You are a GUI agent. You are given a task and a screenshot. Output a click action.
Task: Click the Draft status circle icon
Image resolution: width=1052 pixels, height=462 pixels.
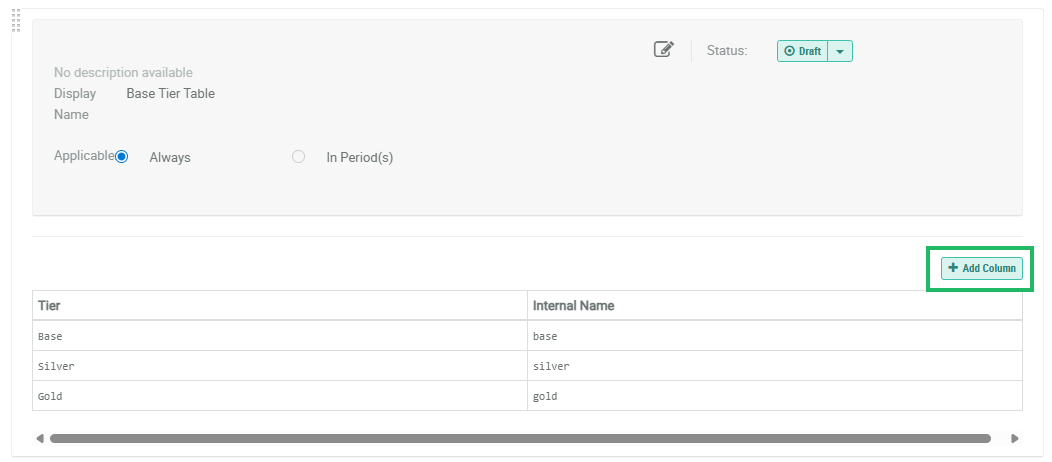point(789,51)
